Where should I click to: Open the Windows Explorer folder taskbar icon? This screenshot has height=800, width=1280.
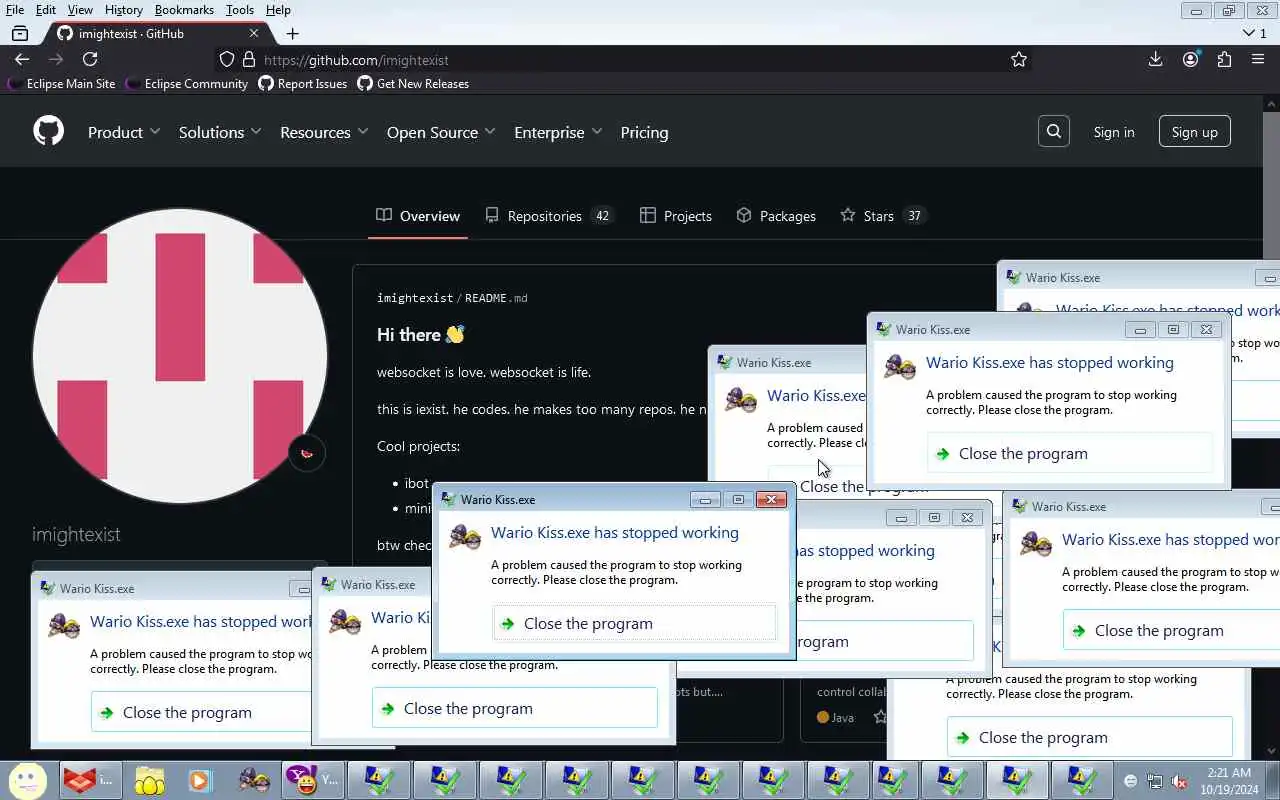pyautogui.click(x=149, y=780)
